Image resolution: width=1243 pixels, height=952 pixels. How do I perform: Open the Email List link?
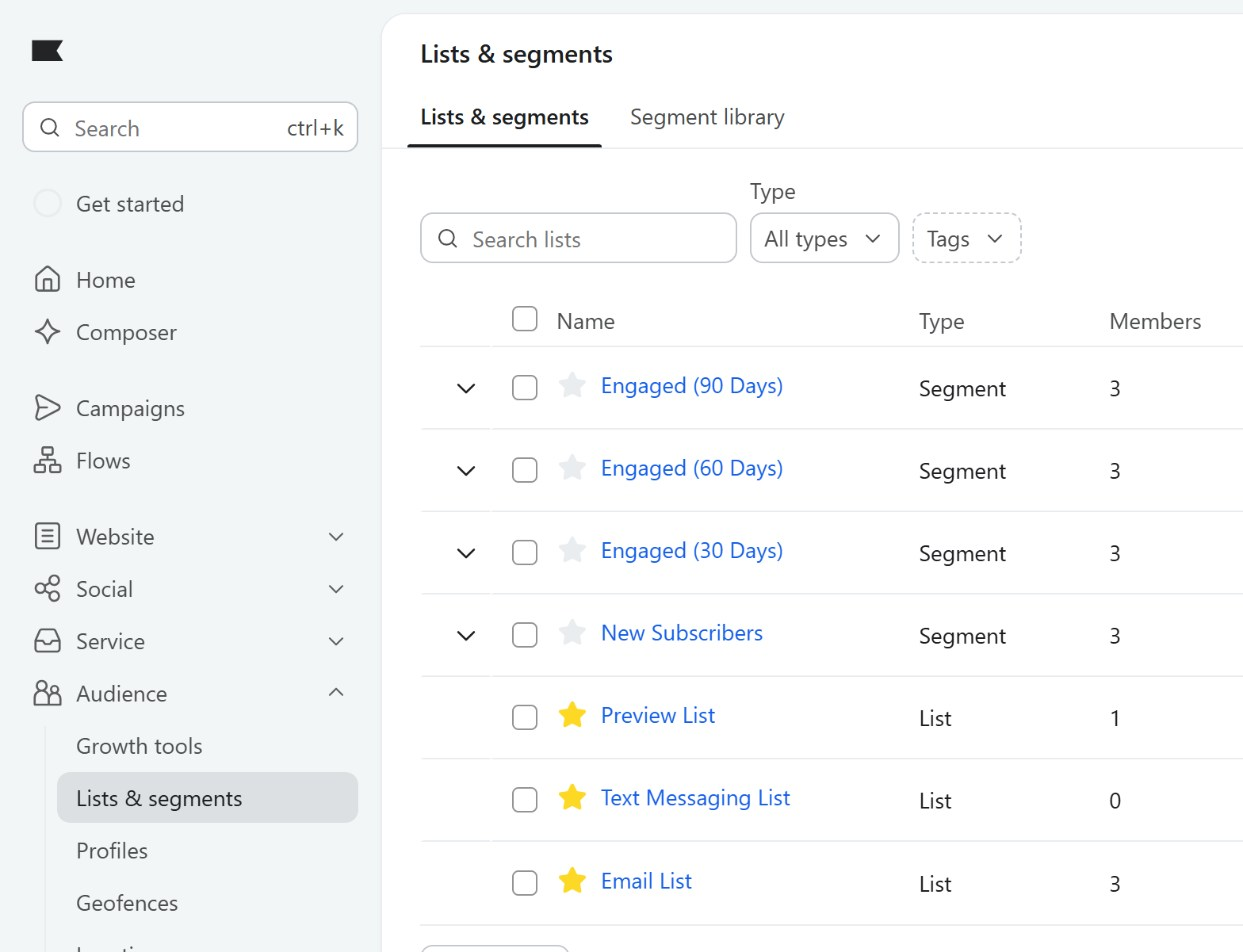pos(646,881)
